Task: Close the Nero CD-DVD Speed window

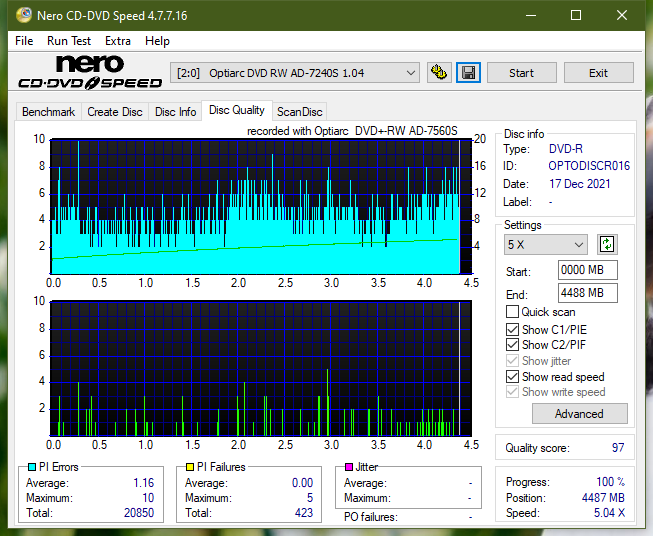Action: 622,15
